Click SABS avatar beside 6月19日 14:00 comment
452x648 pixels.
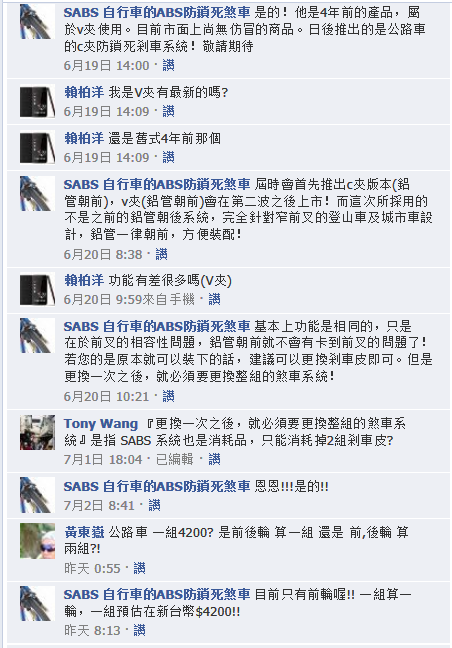tap(37, 21)
